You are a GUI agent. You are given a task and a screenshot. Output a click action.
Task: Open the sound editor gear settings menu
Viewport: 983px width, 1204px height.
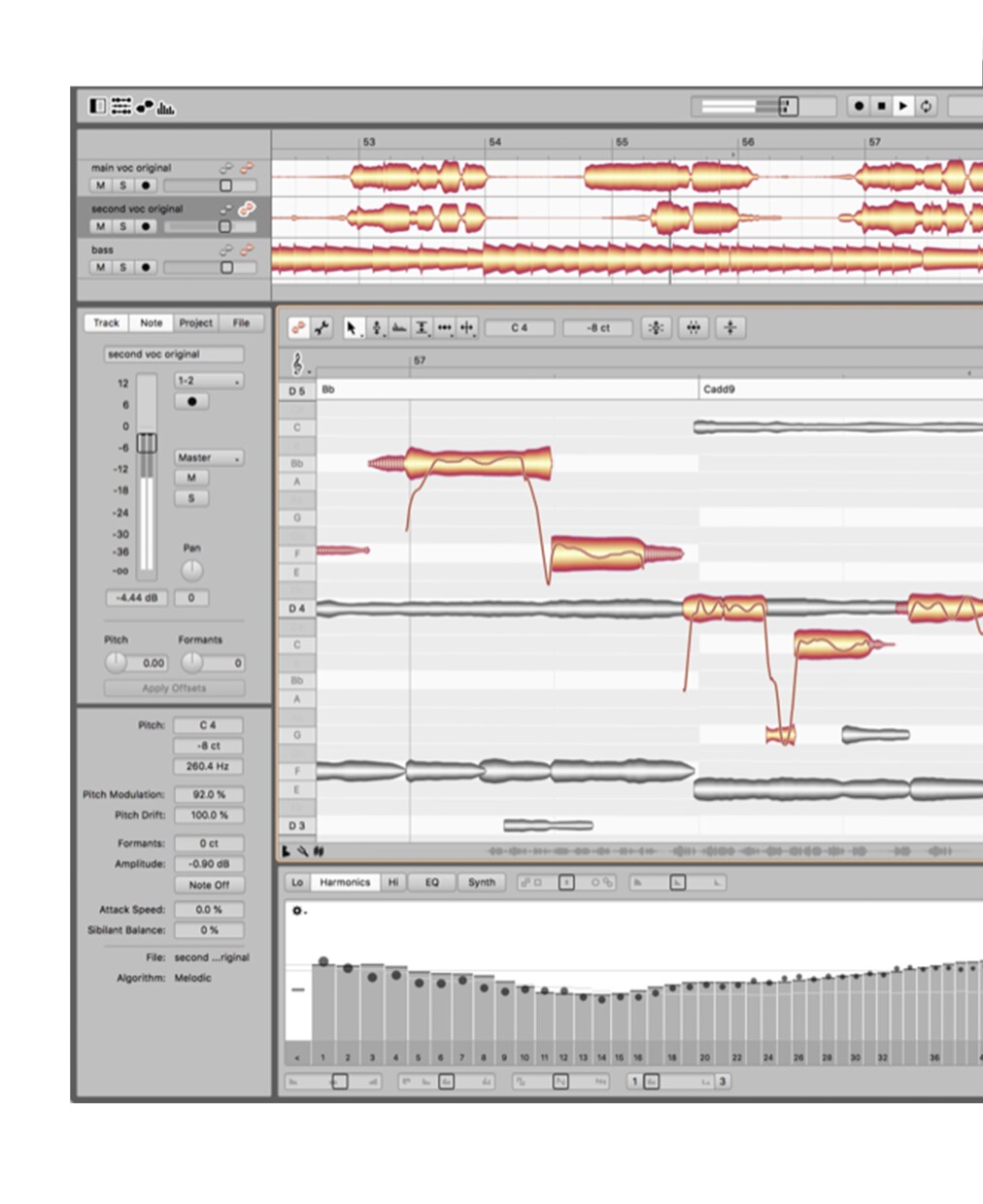(x=298, y=911)
